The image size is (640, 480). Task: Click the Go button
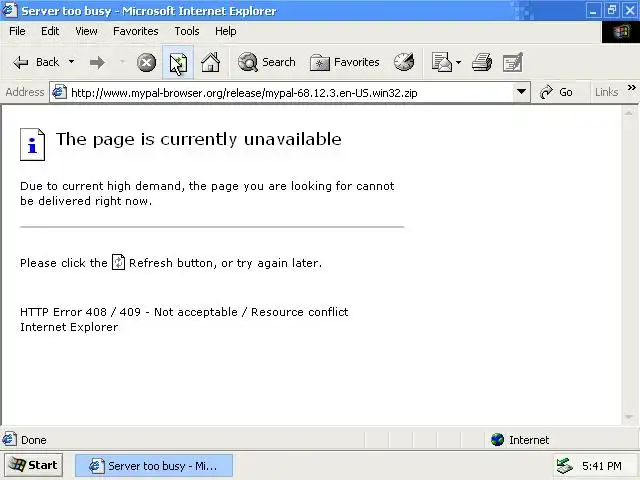(556, 92)
